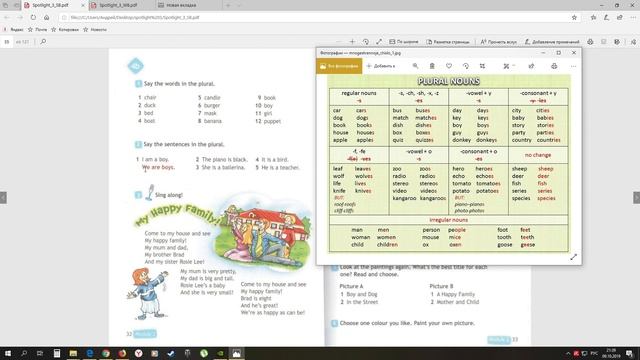Screen dimensions: 640x360
Task: Open Yandex browser from the taskbar
Action: point(138,353)
